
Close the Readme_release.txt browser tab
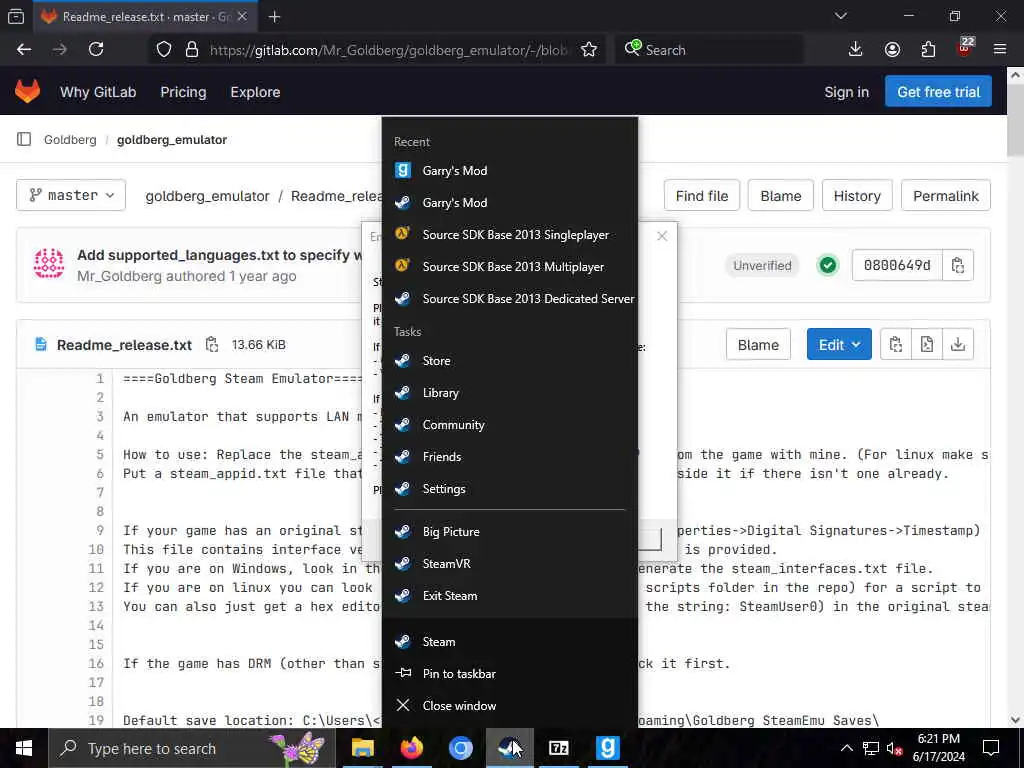[x=242, y=17]
